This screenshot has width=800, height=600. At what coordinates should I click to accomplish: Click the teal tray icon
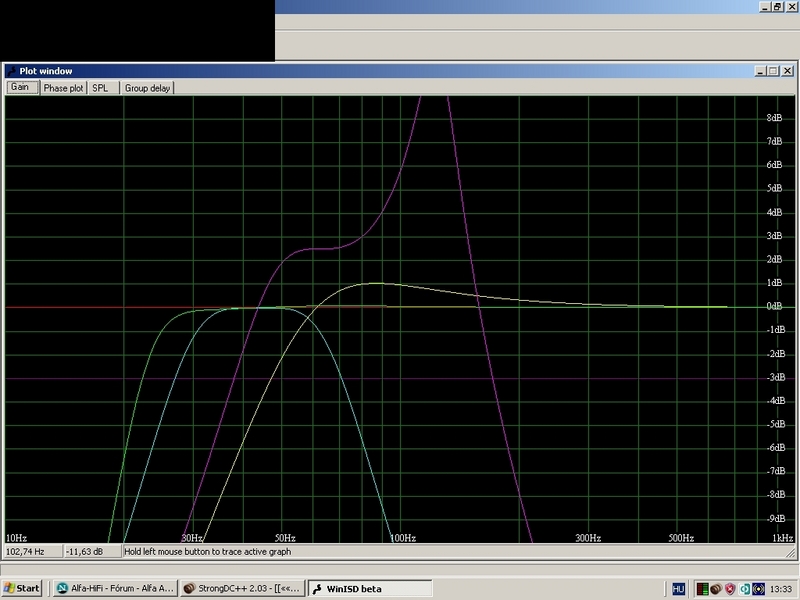click(745, 588)
